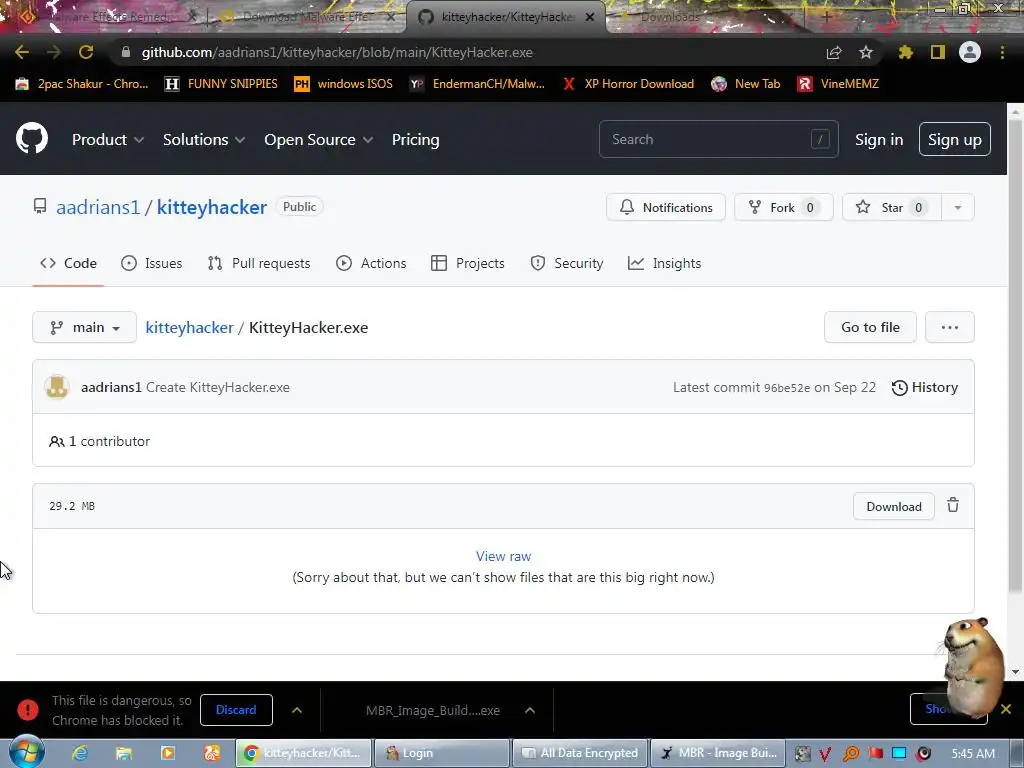This screenshot has width=1024, height=768.
Task: Switch to the Security tab
Action: (567, 263)
